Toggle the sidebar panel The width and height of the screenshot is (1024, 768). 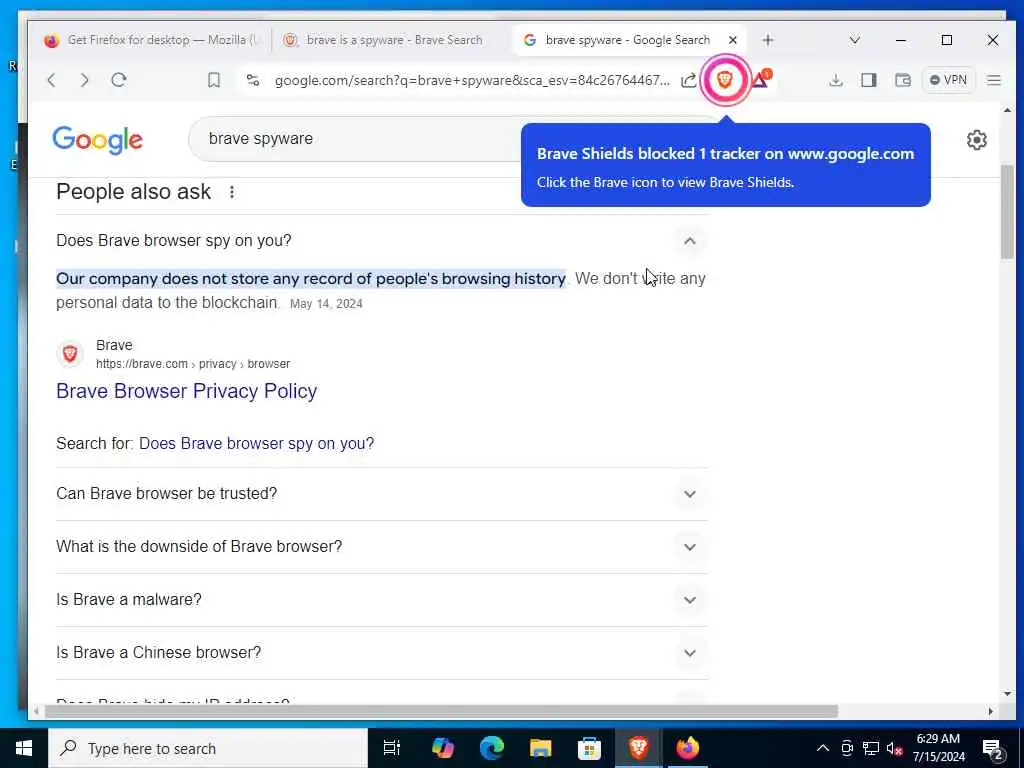[x=869, y=80]
